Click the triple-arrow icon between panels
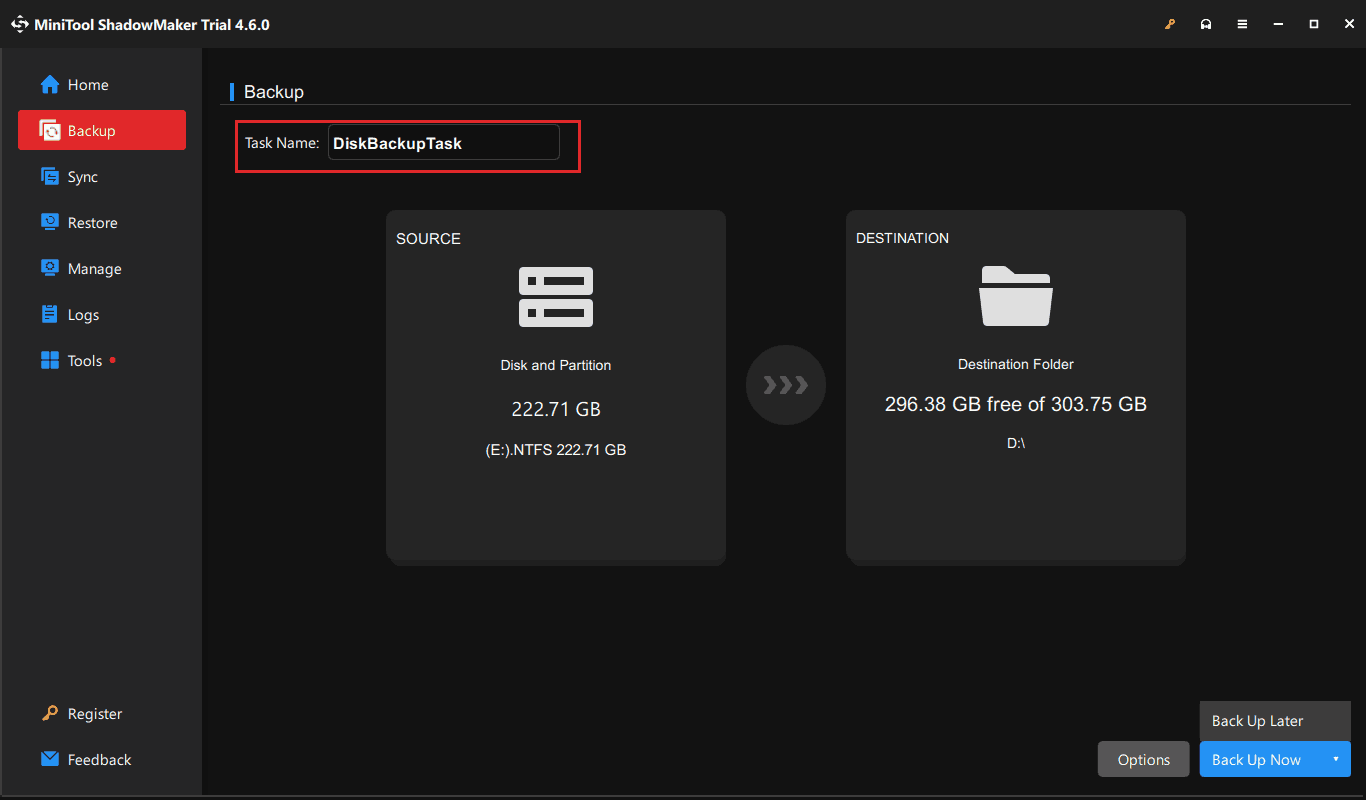The width and height of the screenshot is (1366, 800). [x=785, y=385]
